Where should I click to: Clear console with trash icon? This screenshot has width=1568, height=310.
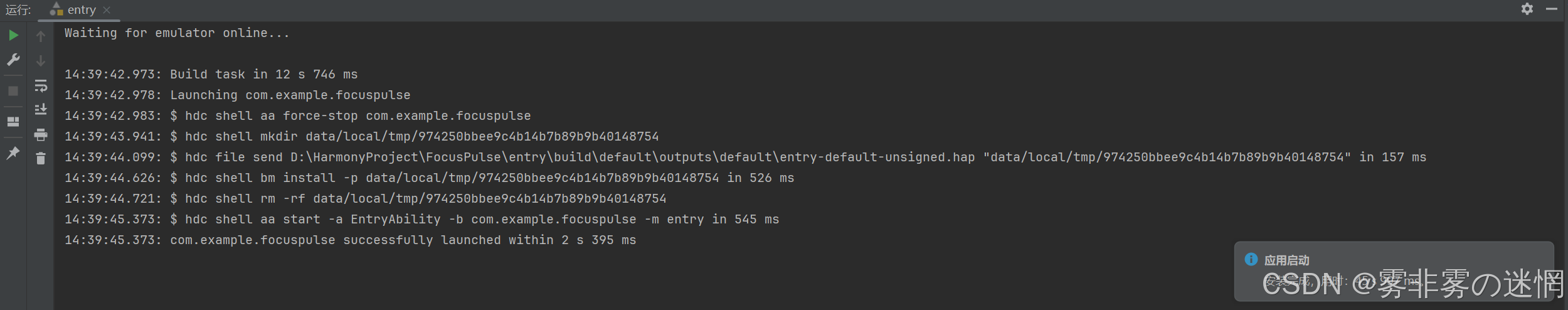tap(41, 158)
